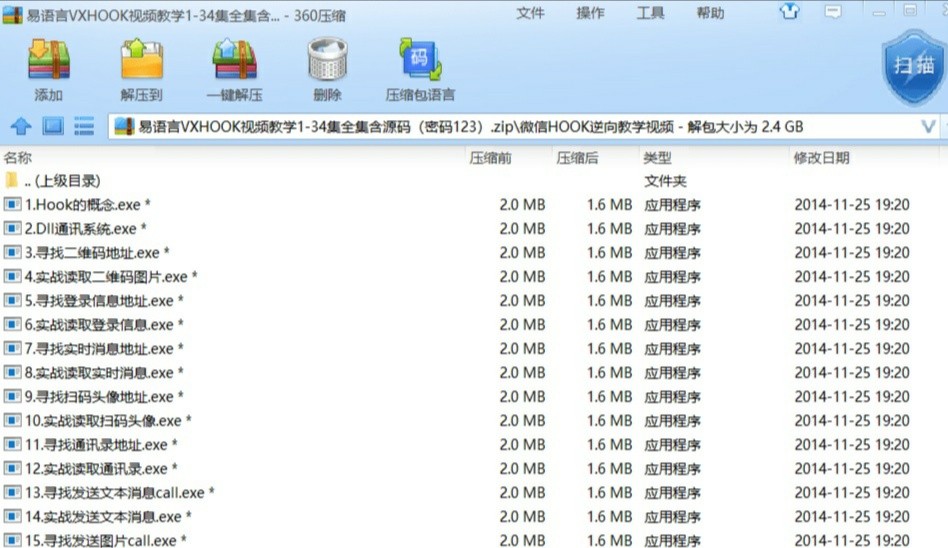Expand the address path dropdown arrow
Image resolution: width=948 pixels, height=548 pixels.
[x=928, y=126]
